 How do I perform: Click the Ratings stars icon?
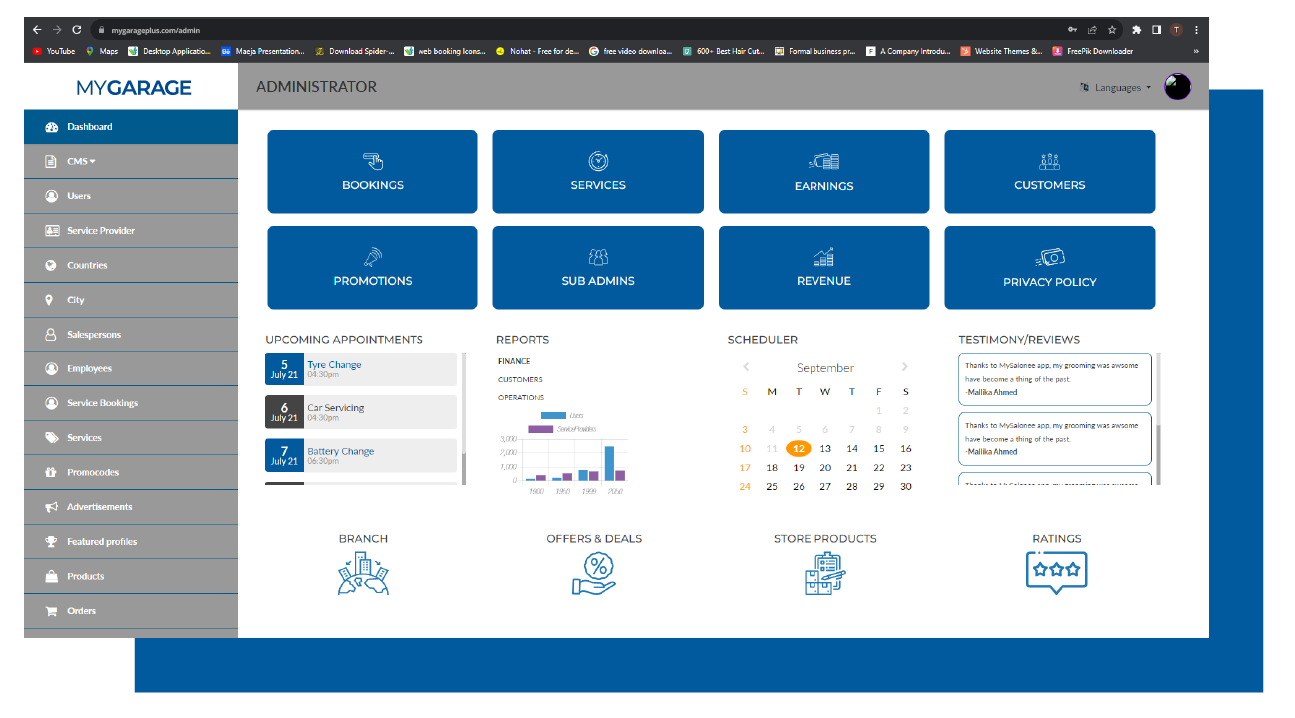(x=1056, y=573)
